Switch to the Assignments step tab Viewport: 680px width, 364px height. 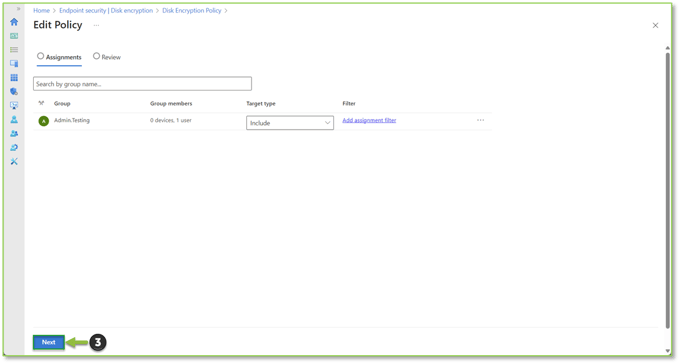(59, 57)
